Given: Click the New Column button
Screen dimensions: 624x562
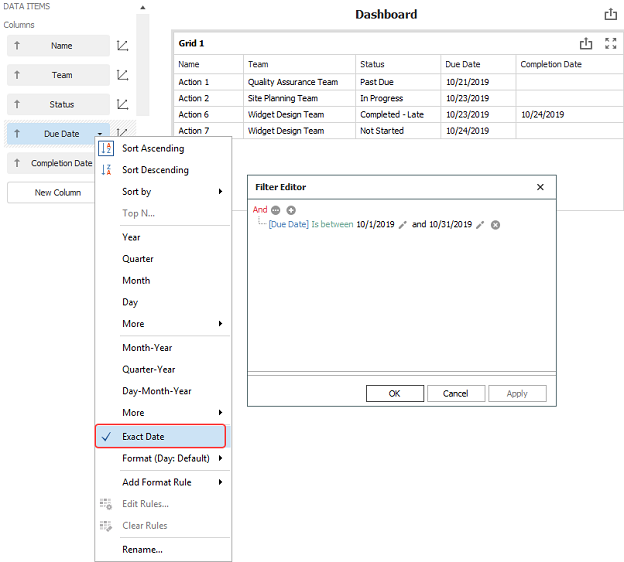Looking at the screenshot, I should click(58, 193).
